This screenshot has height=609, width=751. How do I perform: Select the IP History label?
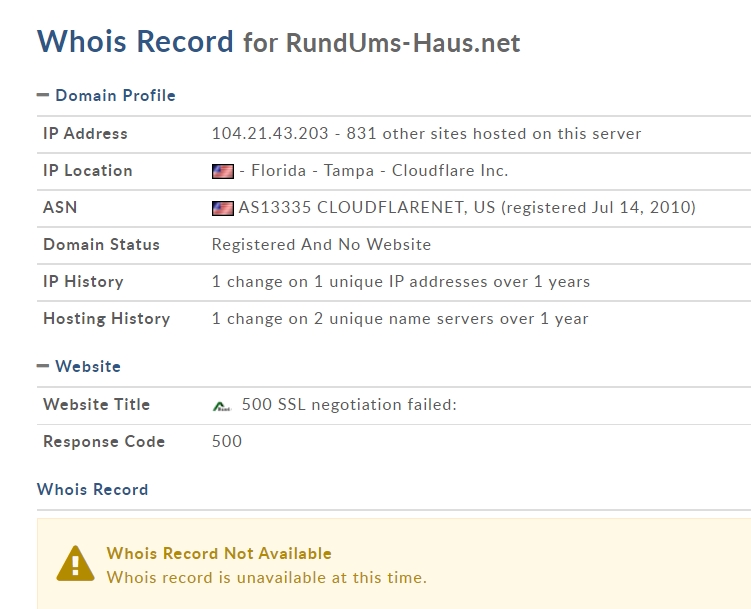click(83, 282)
